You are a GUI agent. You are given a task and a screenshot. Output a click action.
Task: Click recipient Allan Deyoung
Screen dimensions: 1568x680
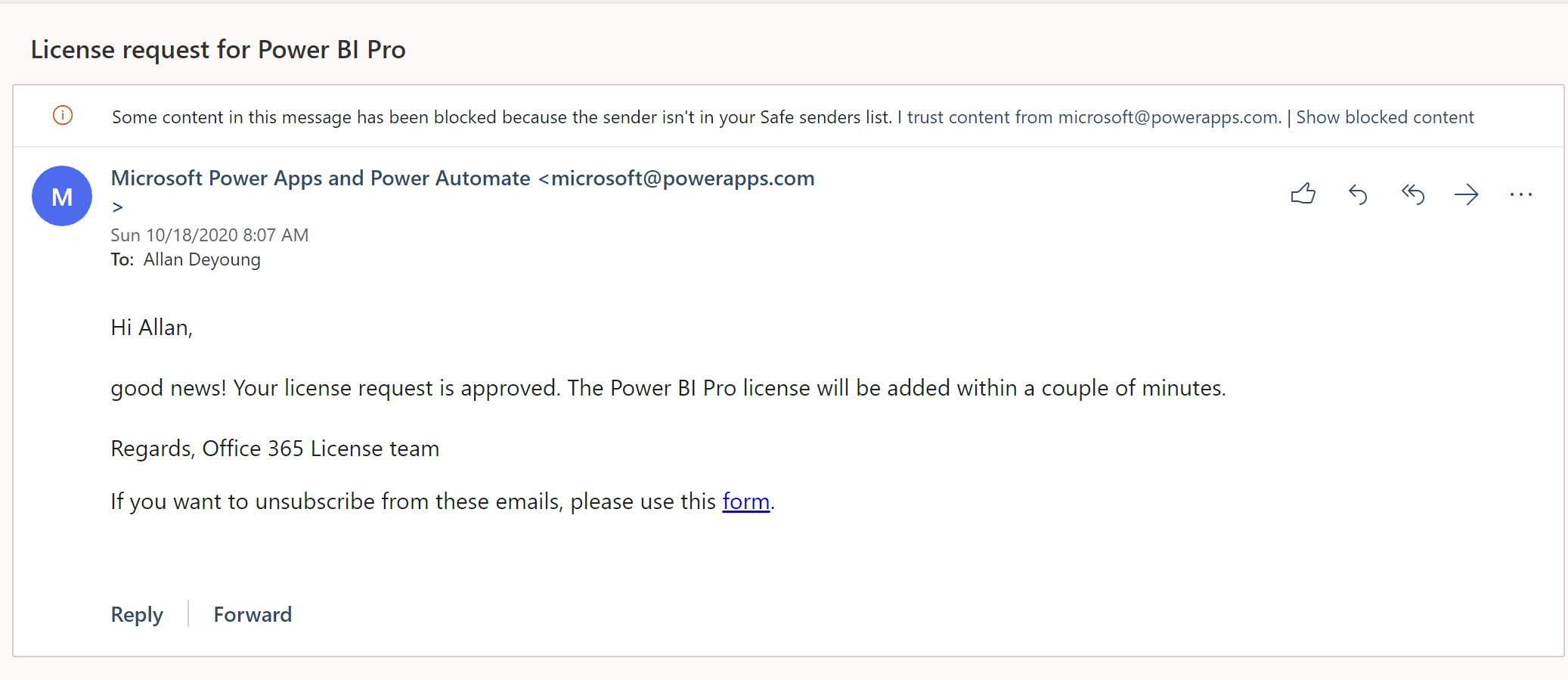pyautogui.click(x=202, y=260)
